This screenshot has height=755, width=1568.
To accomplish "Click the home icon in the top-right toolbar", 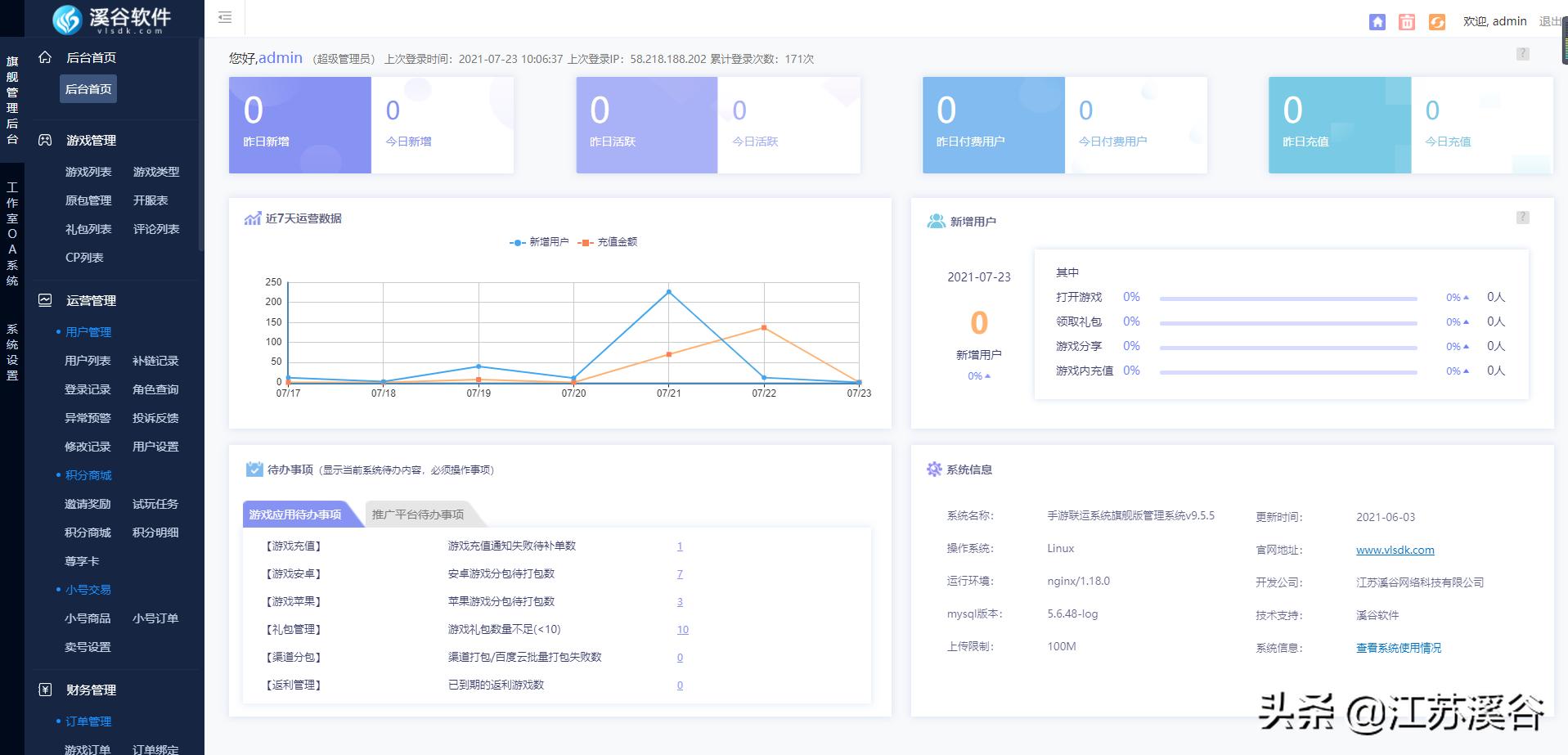I will [1377, 22].
